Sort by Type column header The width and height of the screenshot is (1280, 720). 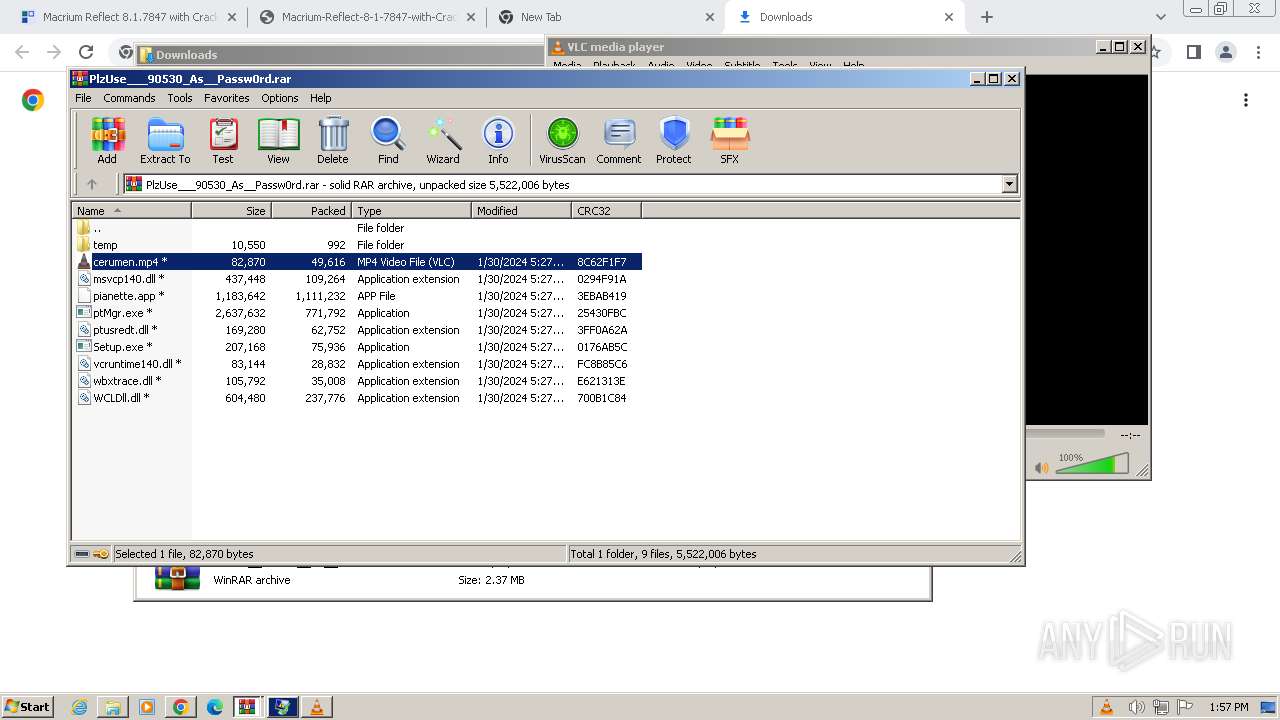click(x=411, y=211)
